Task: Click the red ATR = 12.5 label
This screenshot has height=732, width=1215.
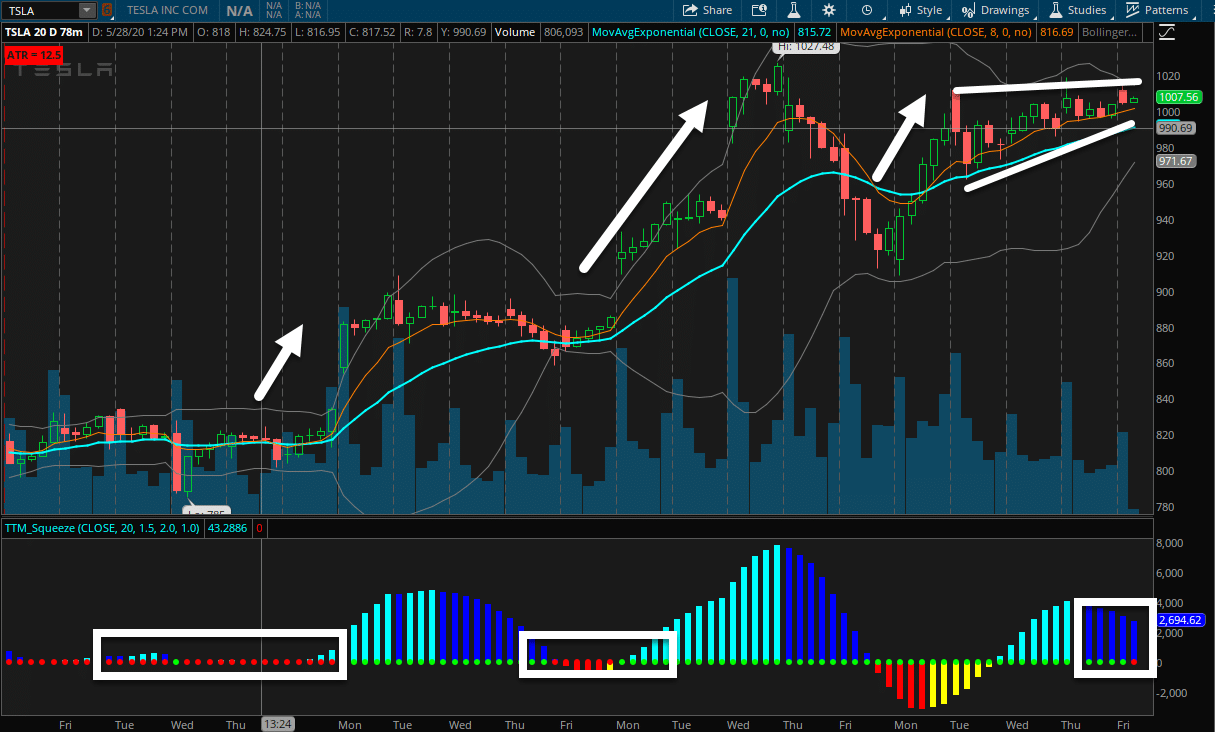Action: click(x=34, y=54)
